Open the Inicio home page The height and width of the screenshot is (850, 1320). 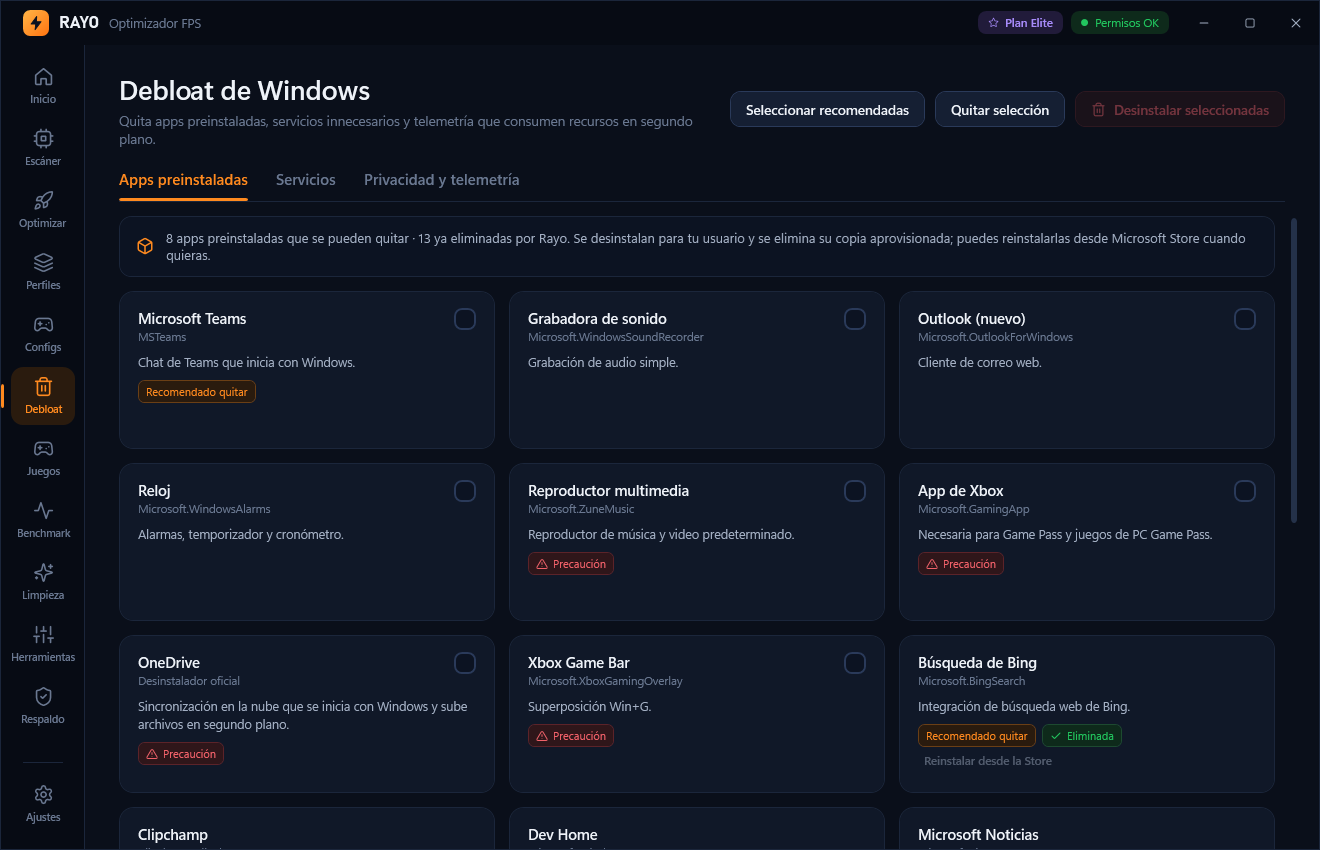click(x=43, y=86)
